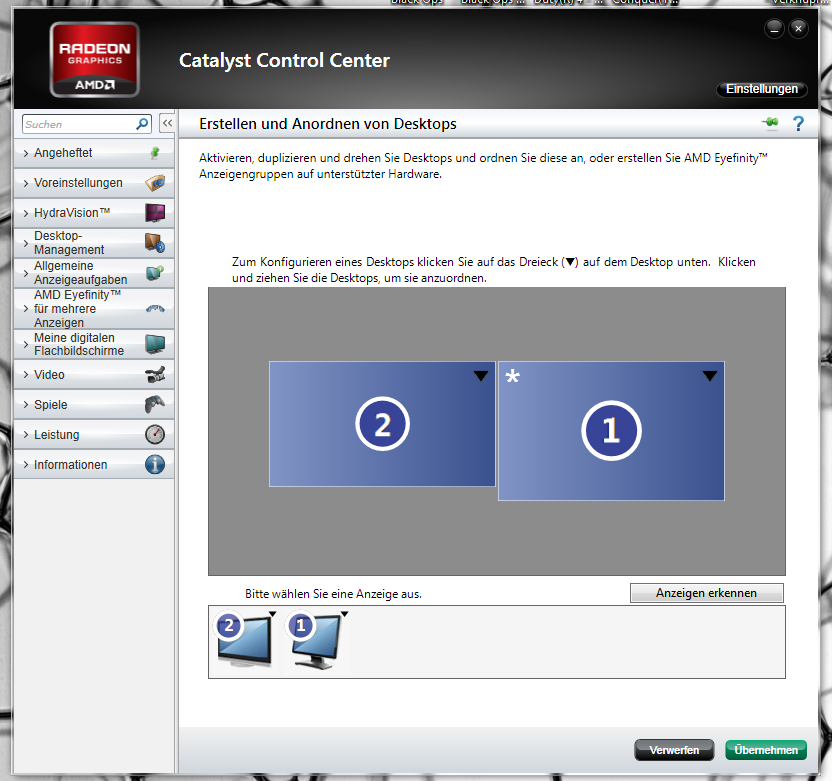This screenshot has width=832, height=781.
Task: Open the triangle menu on desktop 1
Action: pyautogui.click(x=710, y=376)
